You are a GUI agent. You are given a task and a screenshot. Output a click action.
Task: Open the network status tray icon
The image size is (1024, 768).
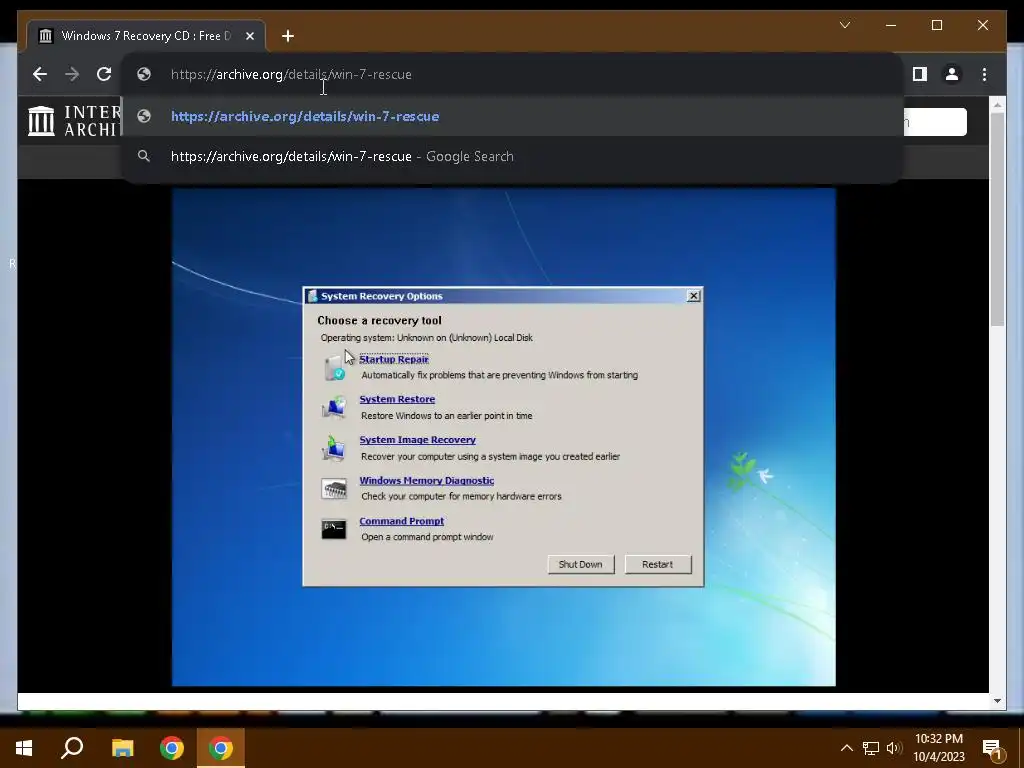(871, 748)
